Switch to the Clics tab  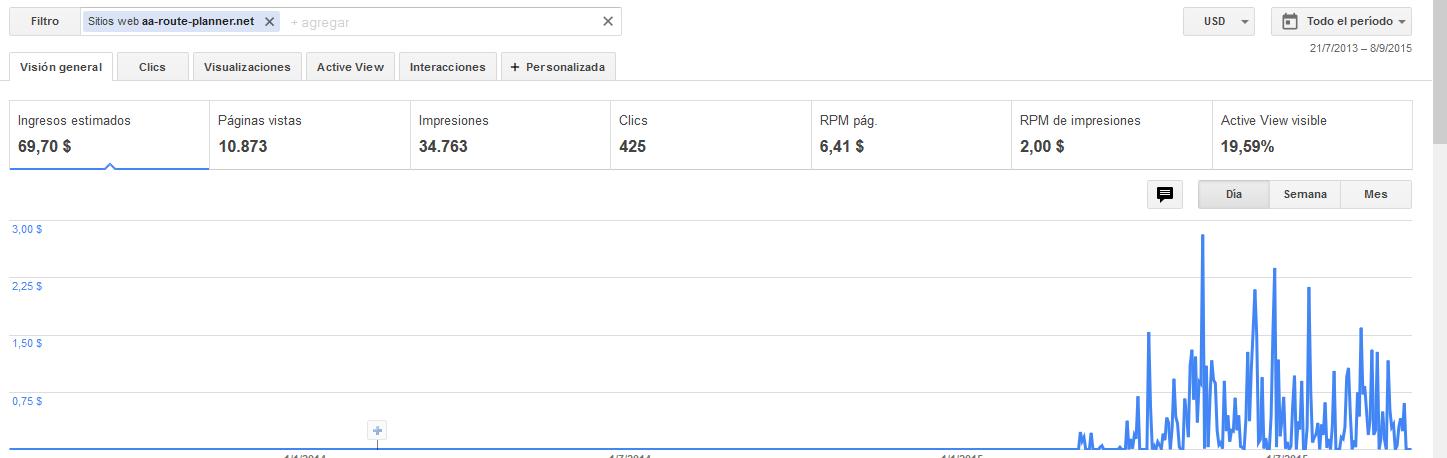point(152,67)
